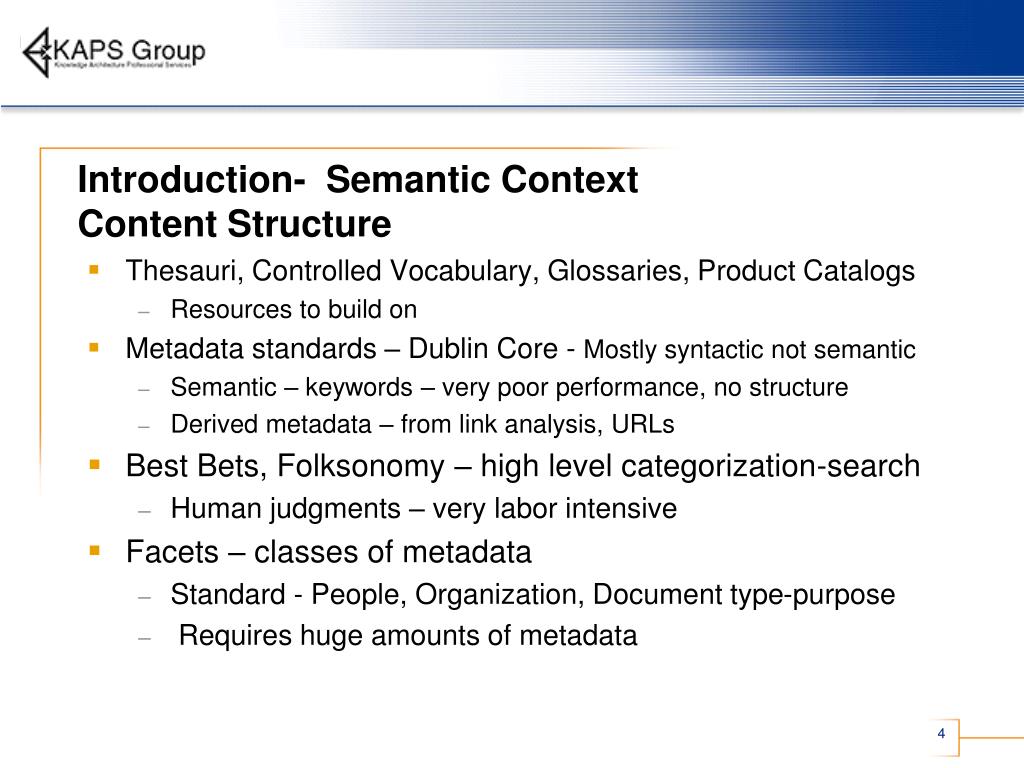Click the orange bullet beside 'Best Bets, Folksonomy'
The height and width of the screenshot is (768, 1024).
[95, 465]
